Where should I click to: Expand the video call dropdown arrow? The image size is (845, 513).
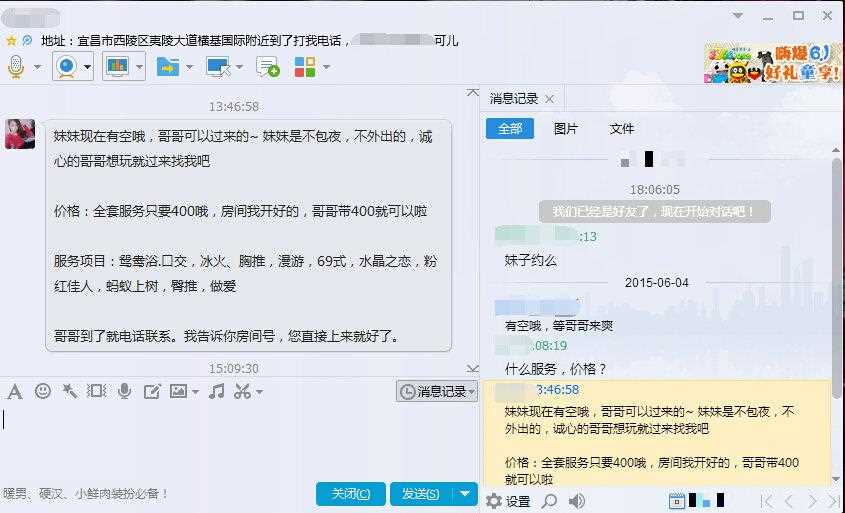pyautogui.click(x=87, y=67)
